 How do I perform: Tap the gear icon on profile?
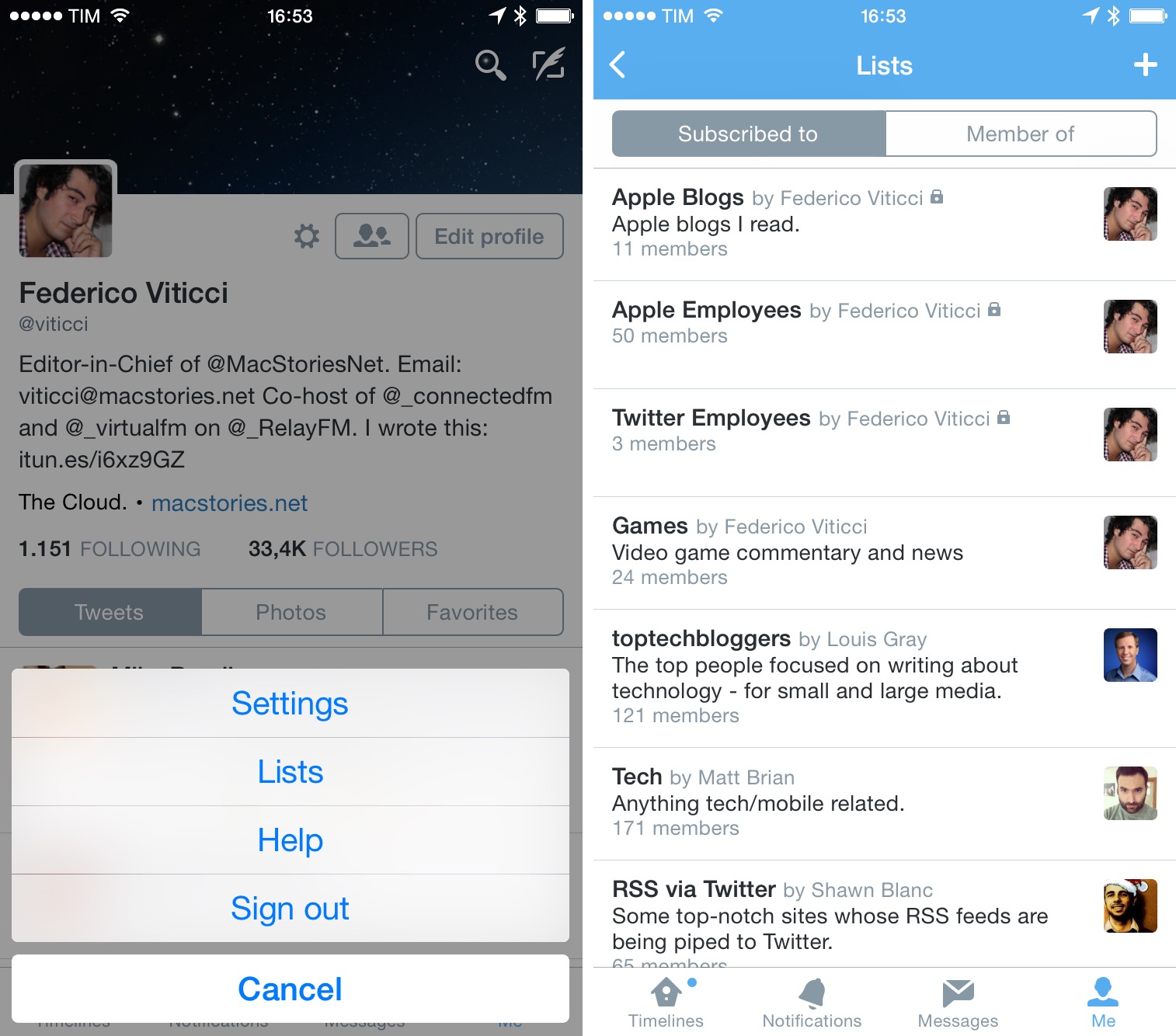[307, 236]
